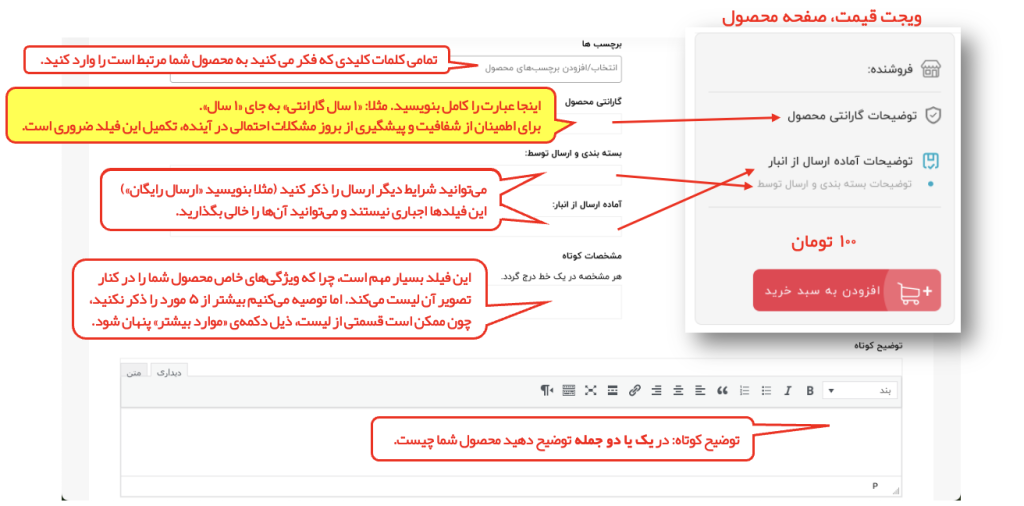This screenshot has width=1024, height=506.
Task: Switch to the 'متن' text tab
Action: [134, 371]
